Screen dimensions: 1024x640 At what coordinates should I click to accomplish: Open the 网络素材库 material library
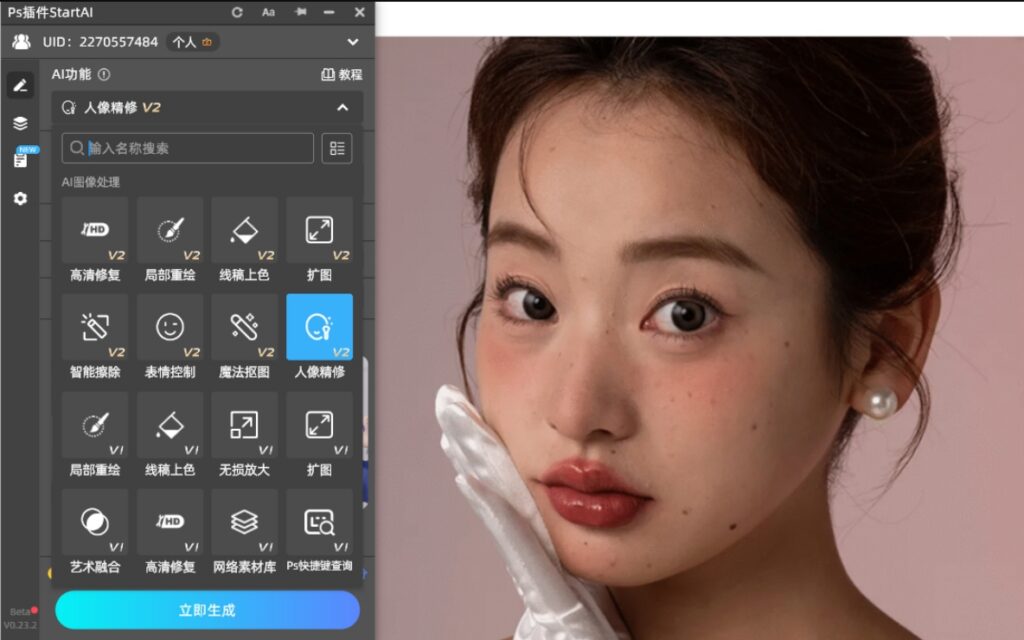point(245,521)
